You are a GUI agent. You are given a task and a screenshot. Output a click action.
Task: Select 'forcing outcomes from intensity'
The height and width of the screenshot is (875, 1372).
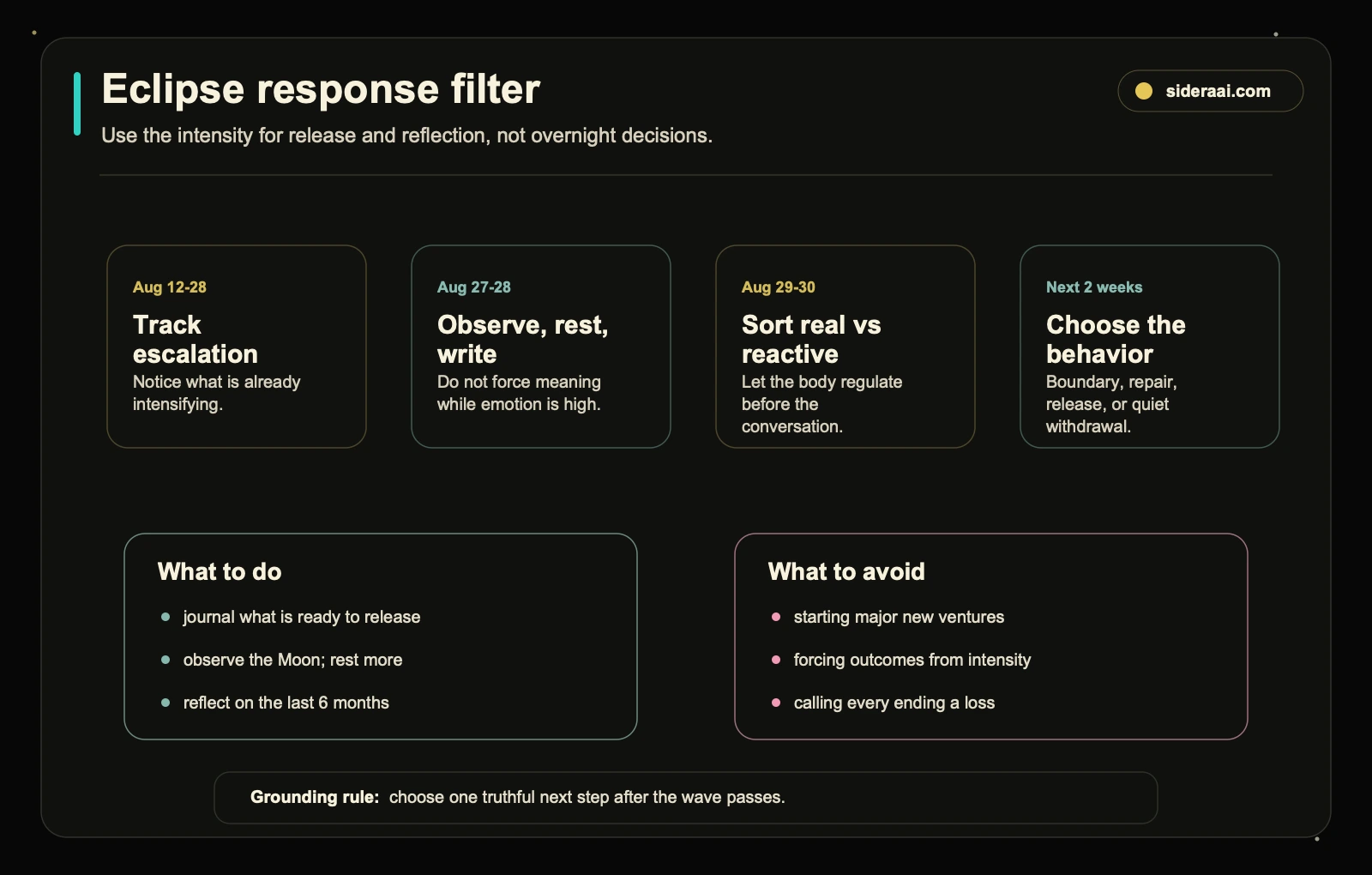tap(912, 660)
